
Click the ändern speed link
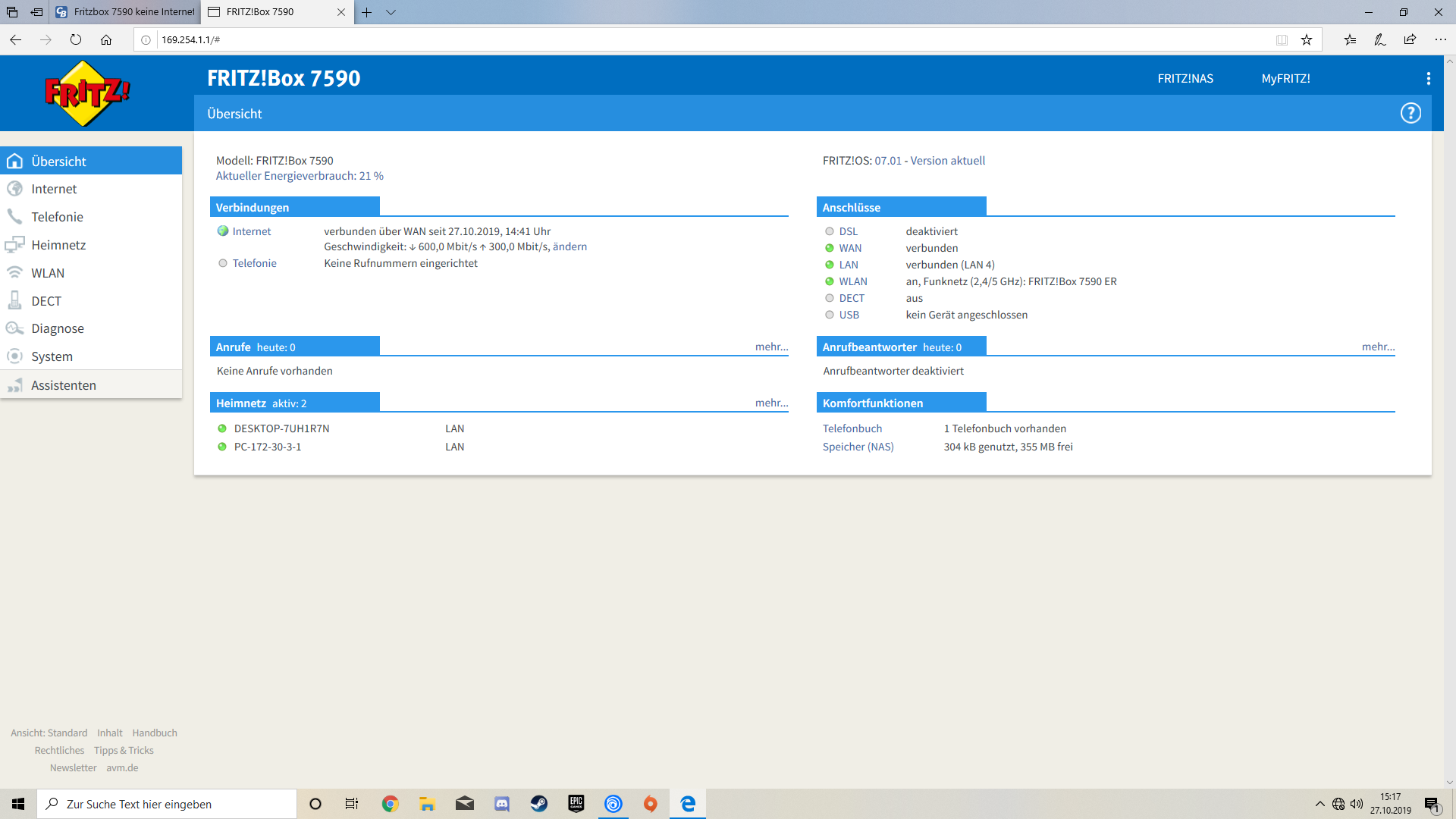[570, 246]
